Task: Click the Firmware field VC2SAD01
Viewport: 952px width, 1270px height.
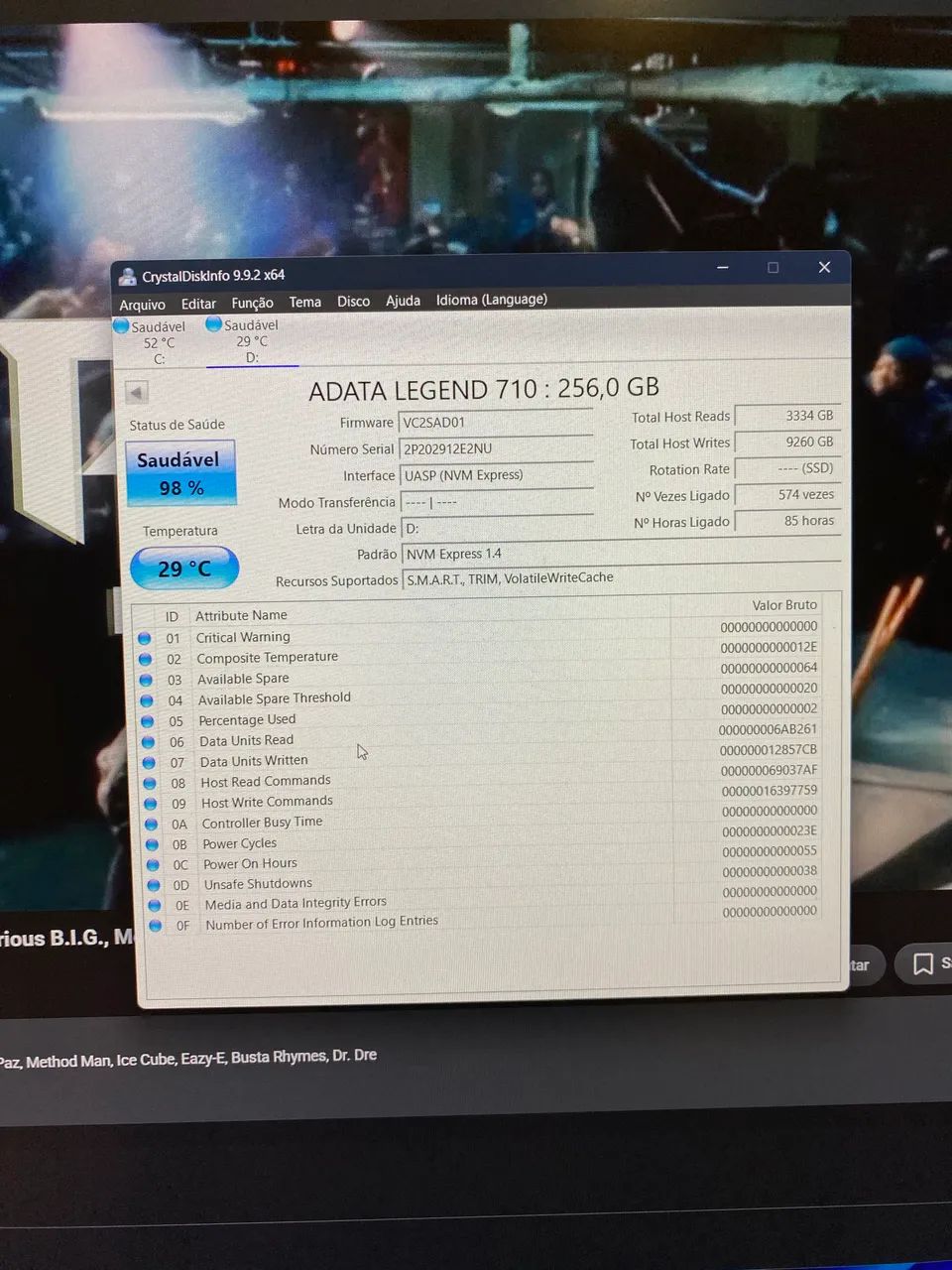Action: point(496,422)
